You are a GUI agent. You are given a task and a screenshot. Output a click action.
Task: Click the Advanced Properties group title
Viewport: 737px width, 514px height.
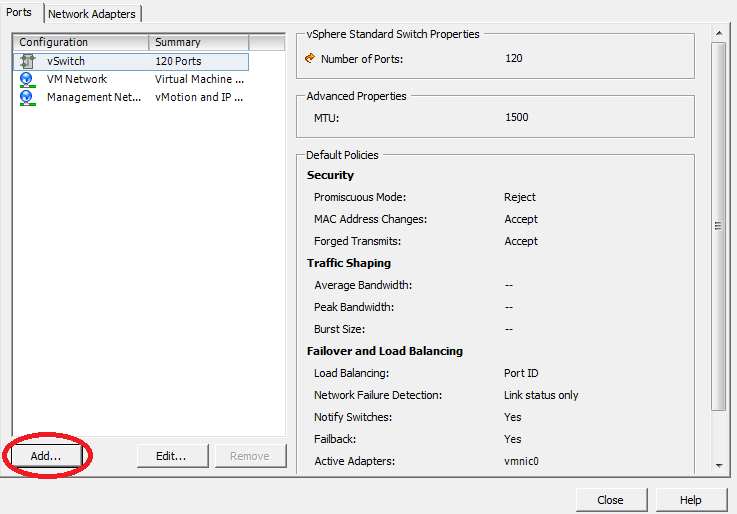[x=356, y=96]
